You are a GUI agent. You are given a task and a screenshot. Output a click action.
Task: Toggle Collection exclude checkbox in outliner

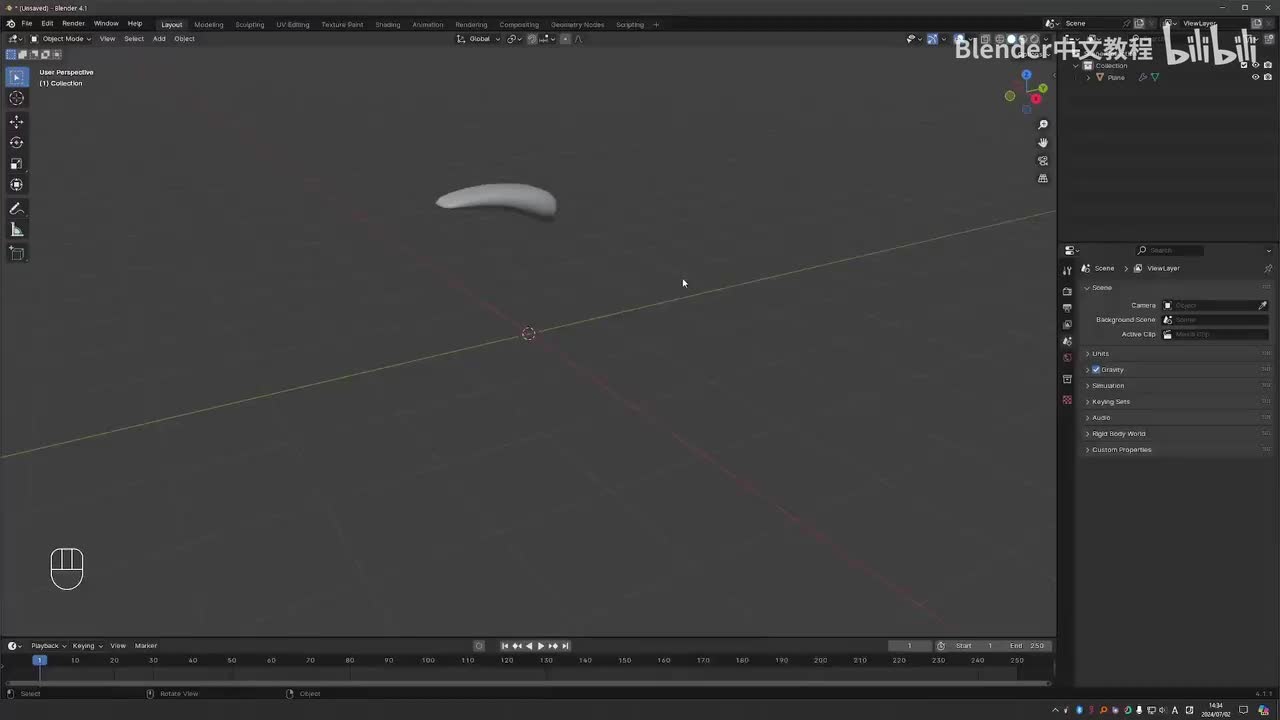1244,65
